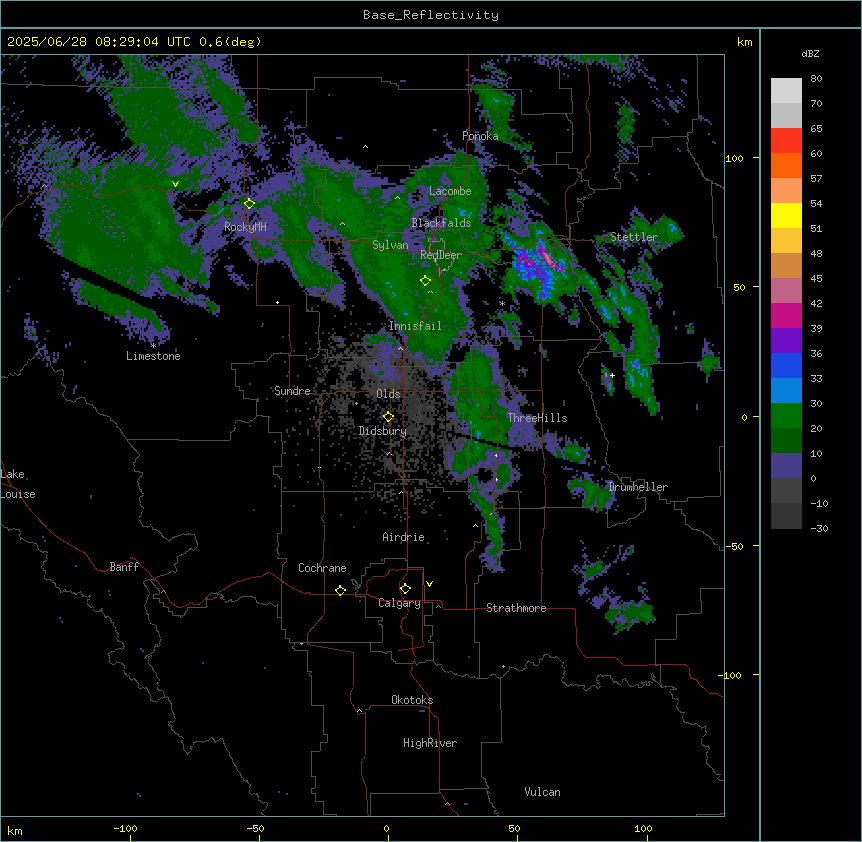Click the Sylvan label
The height and width of the screenshot is (842, 862).
click(390, 245)
